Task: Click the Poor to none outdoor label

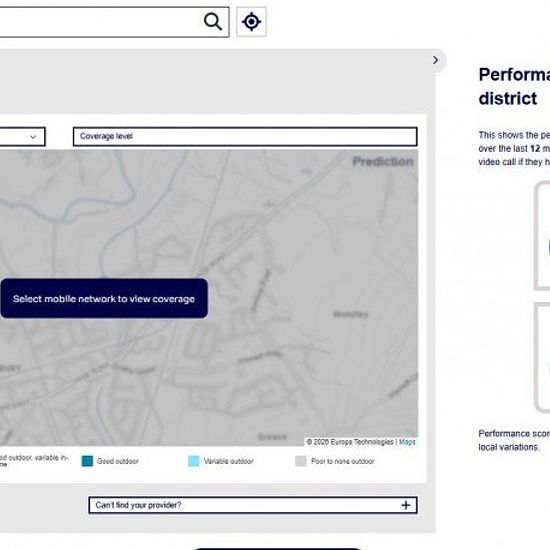Action: (x=343, y=461)
